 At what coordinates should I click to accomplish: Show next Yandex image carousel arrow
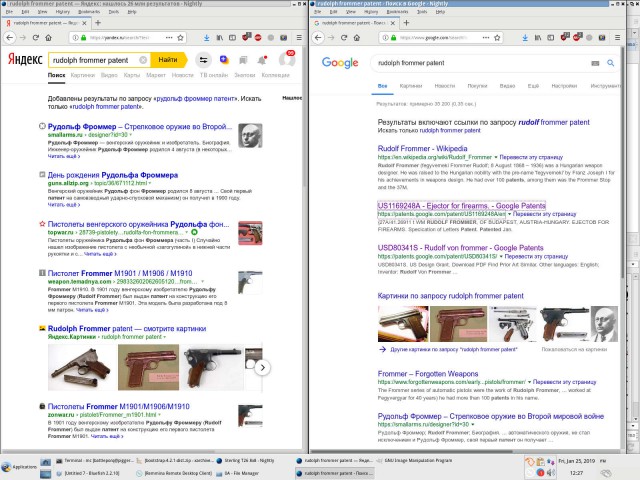tap(263, 367)
